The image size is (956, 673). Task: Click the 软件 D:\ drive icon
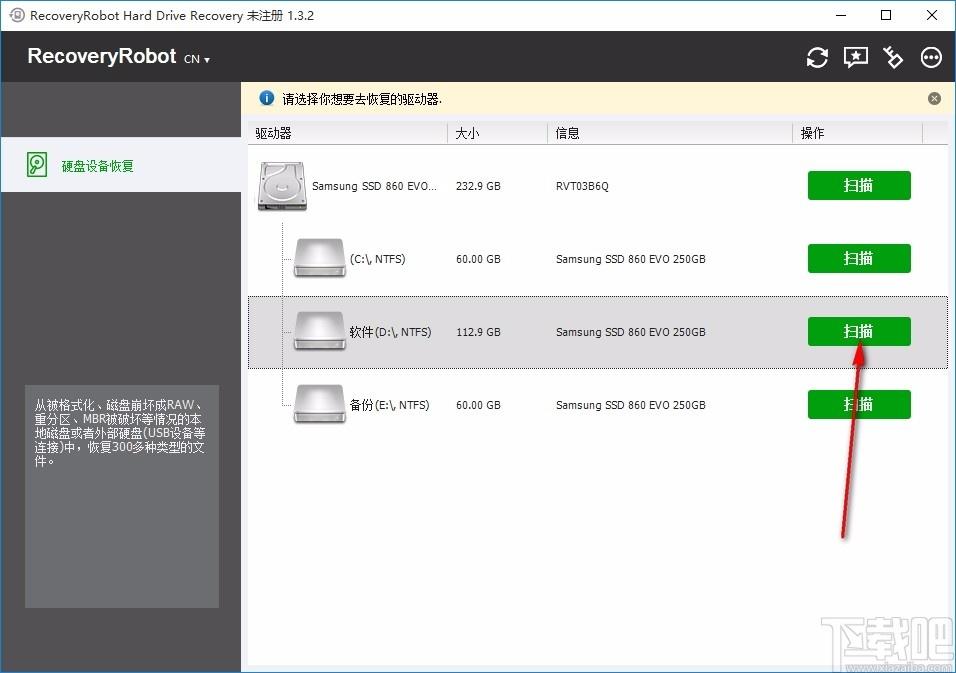319,332
